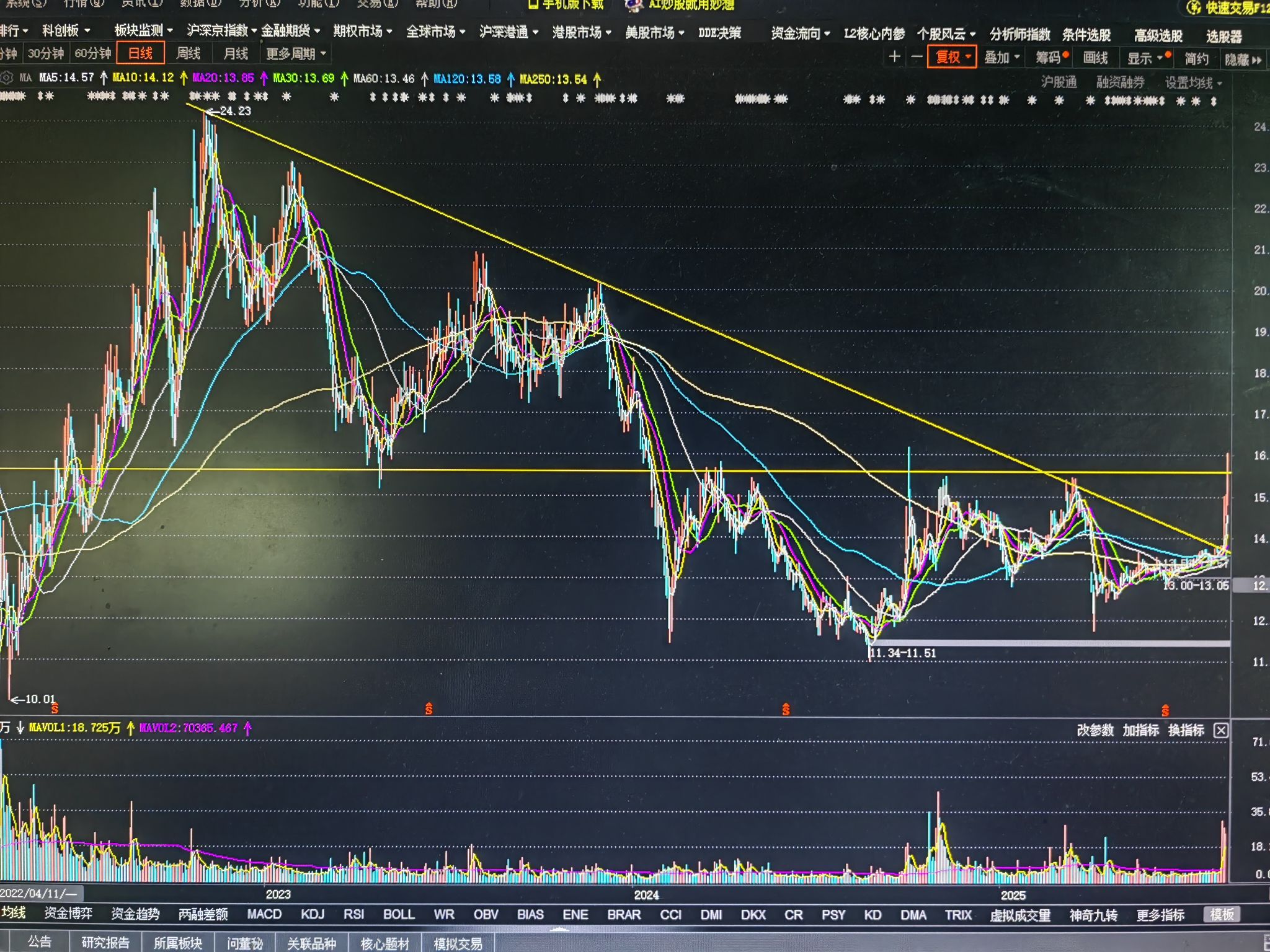
Task: Select 神奇九转 indicator tab
Action: [1093, 915]
